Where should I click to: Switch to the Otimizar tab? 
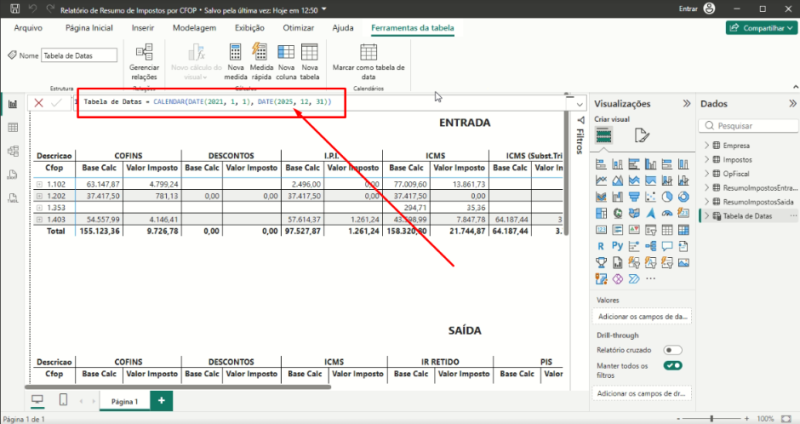(298, 28)
